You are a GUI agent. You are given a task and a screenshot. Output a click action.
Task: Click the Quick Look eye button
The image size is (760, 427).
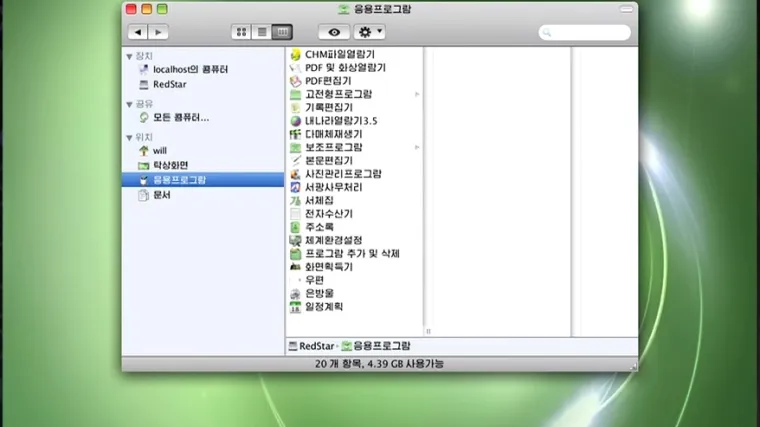(x=334, y=33)
